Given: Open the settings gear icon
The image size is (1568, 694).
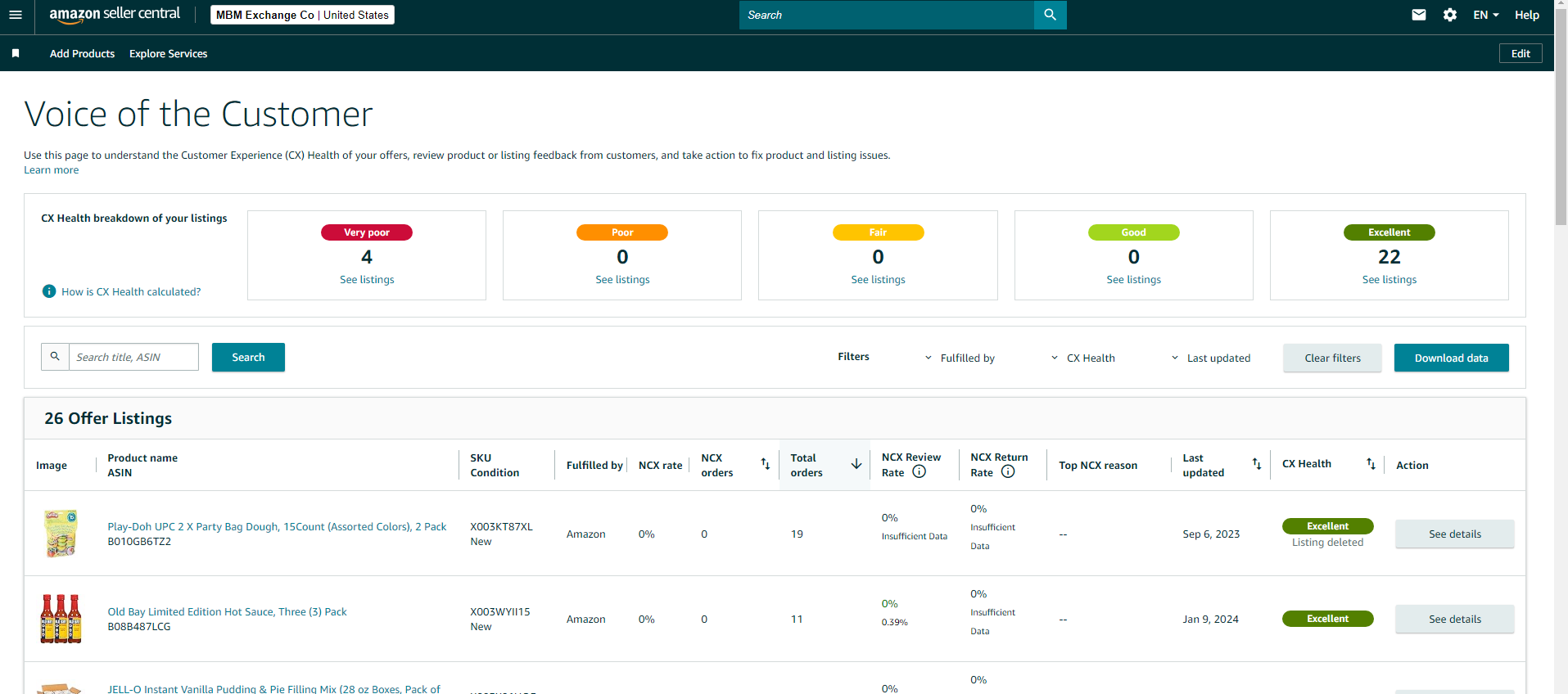Looking at the screenshot, I should (1450, 15).
